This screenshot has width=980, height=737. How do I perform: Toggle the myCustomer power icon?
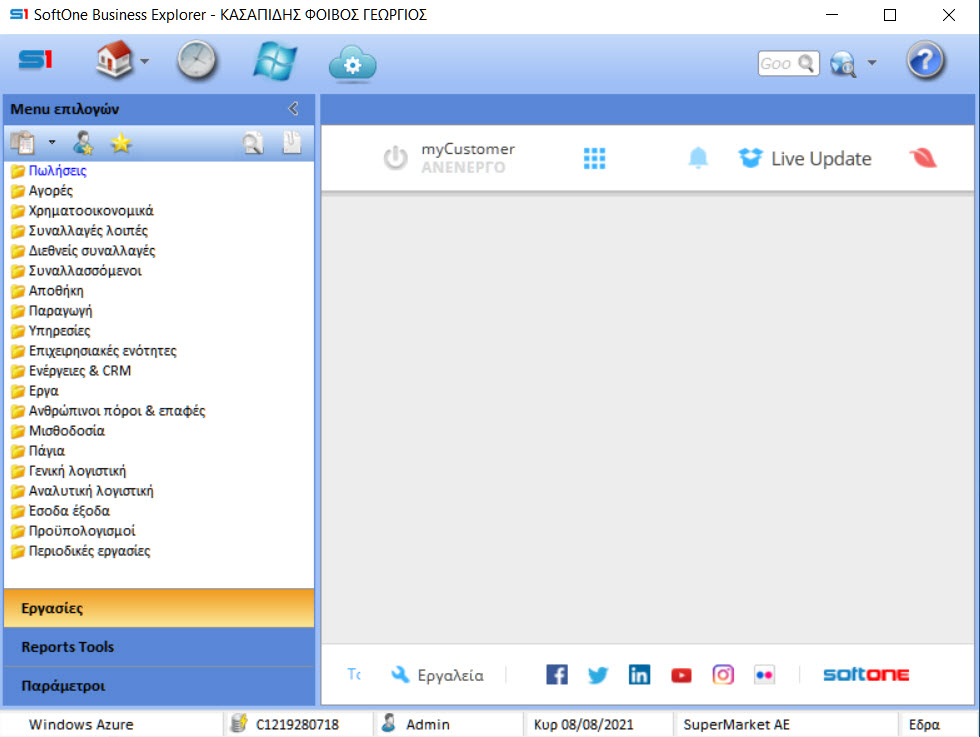coord(395,158)
